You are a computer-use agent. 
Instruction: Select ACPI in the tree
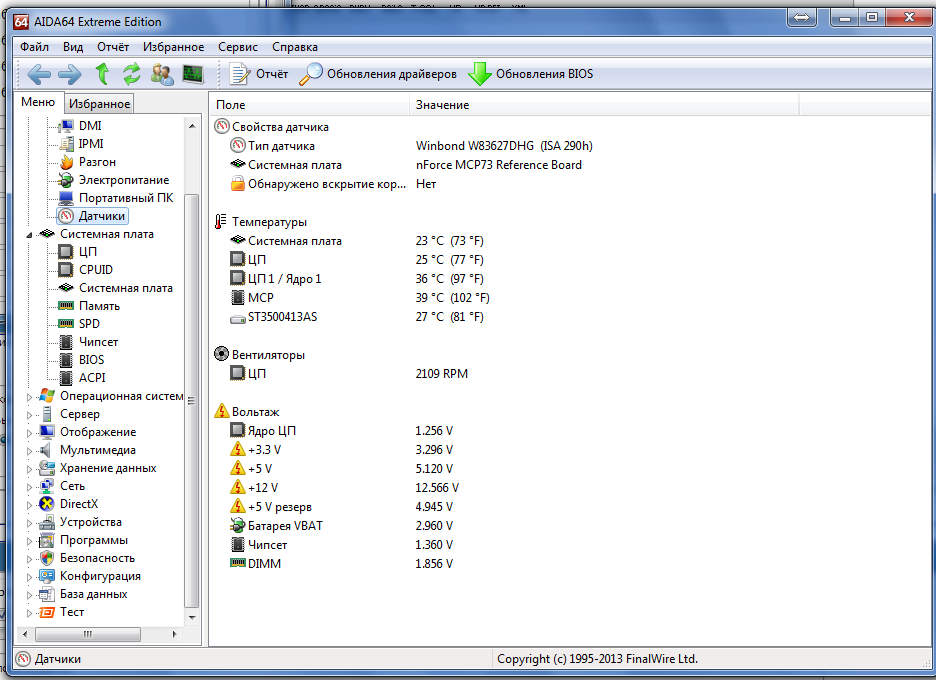pos(92,377)
